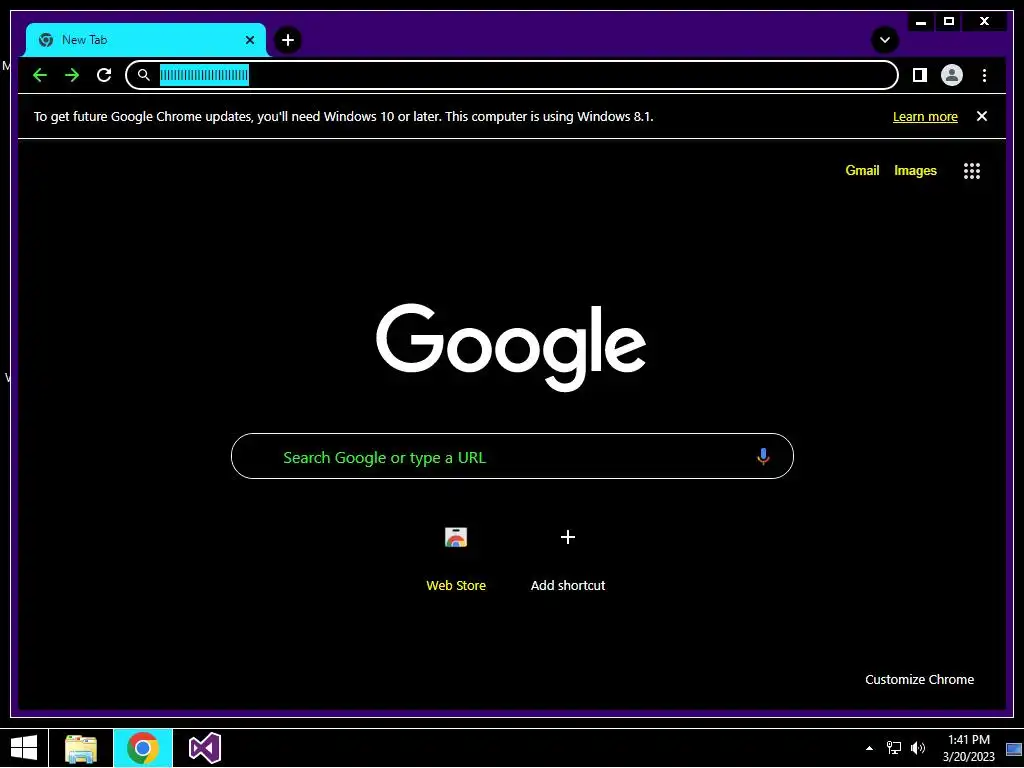Maximize the Chrome window
Screen dimensions: 1024x768
(x=949, y=22)
